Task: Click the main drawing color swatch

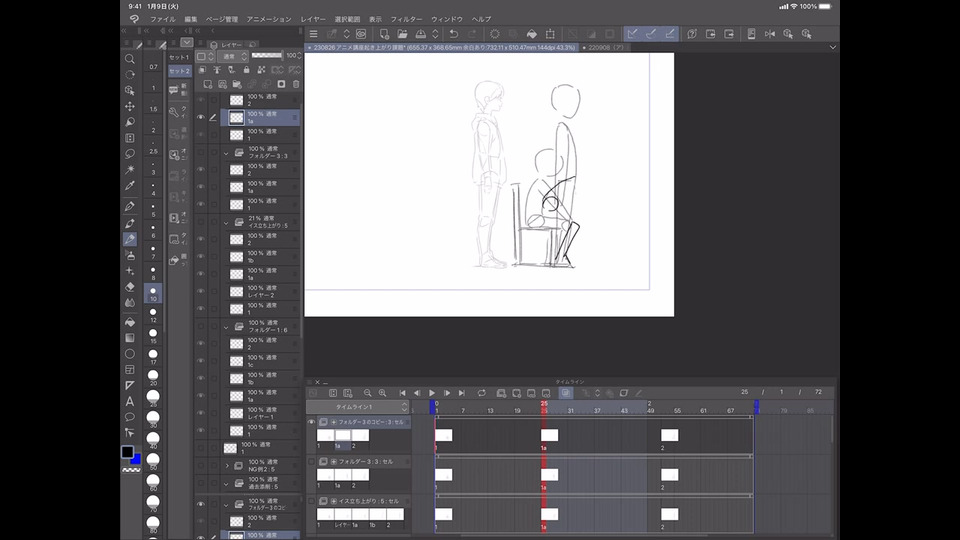Action: point(127,452)
